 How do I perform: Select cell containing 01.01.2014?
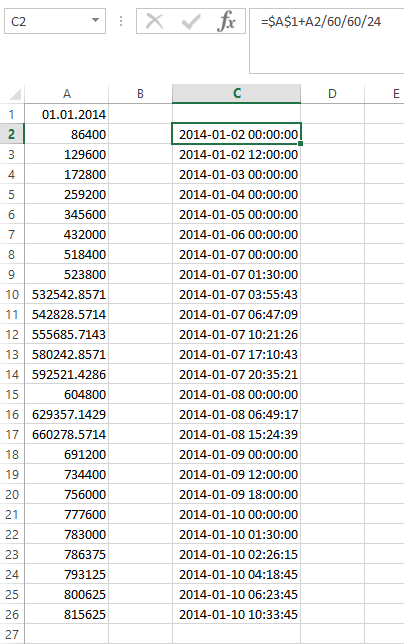[67, 114]
